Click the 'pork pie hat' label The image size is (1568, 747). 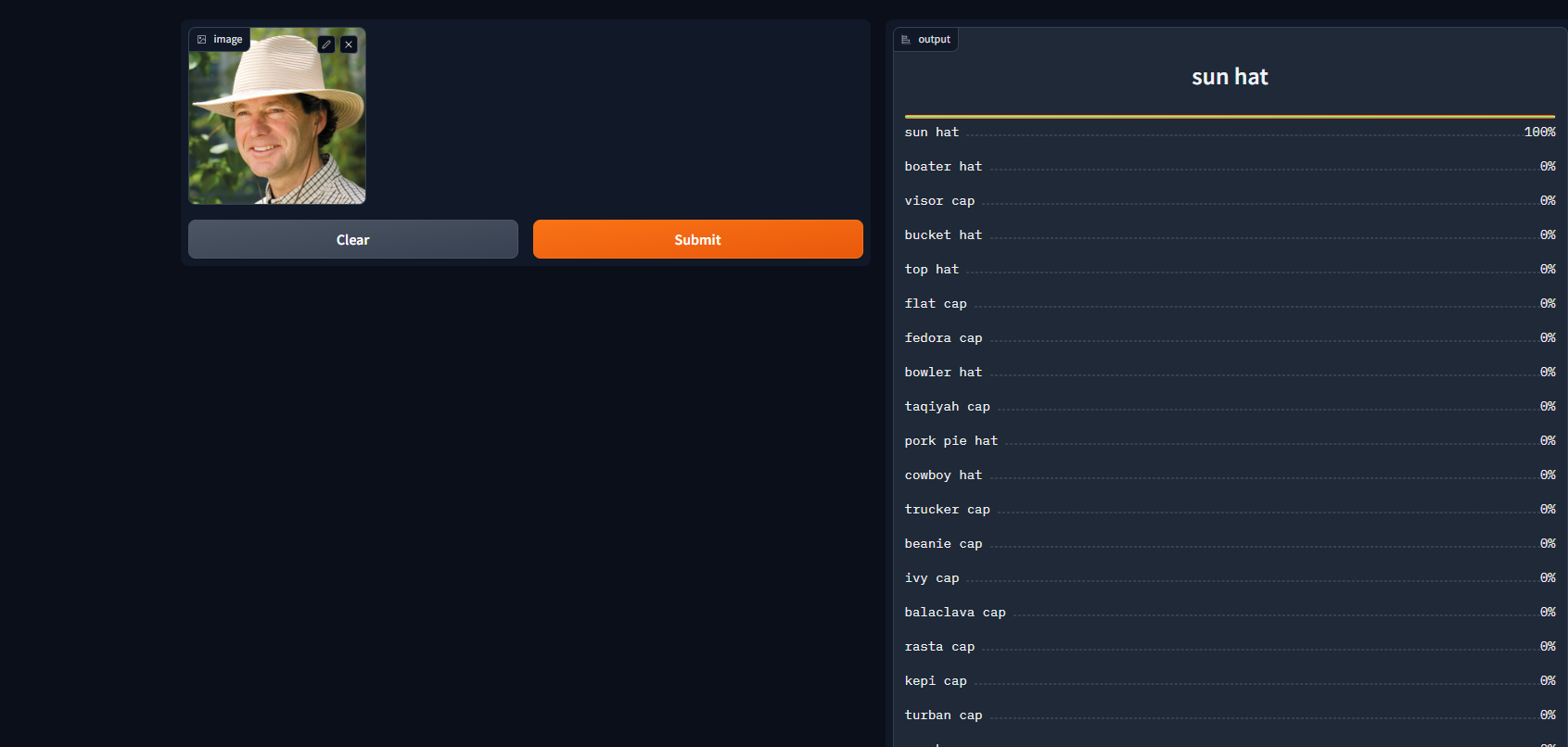[951, 441]
